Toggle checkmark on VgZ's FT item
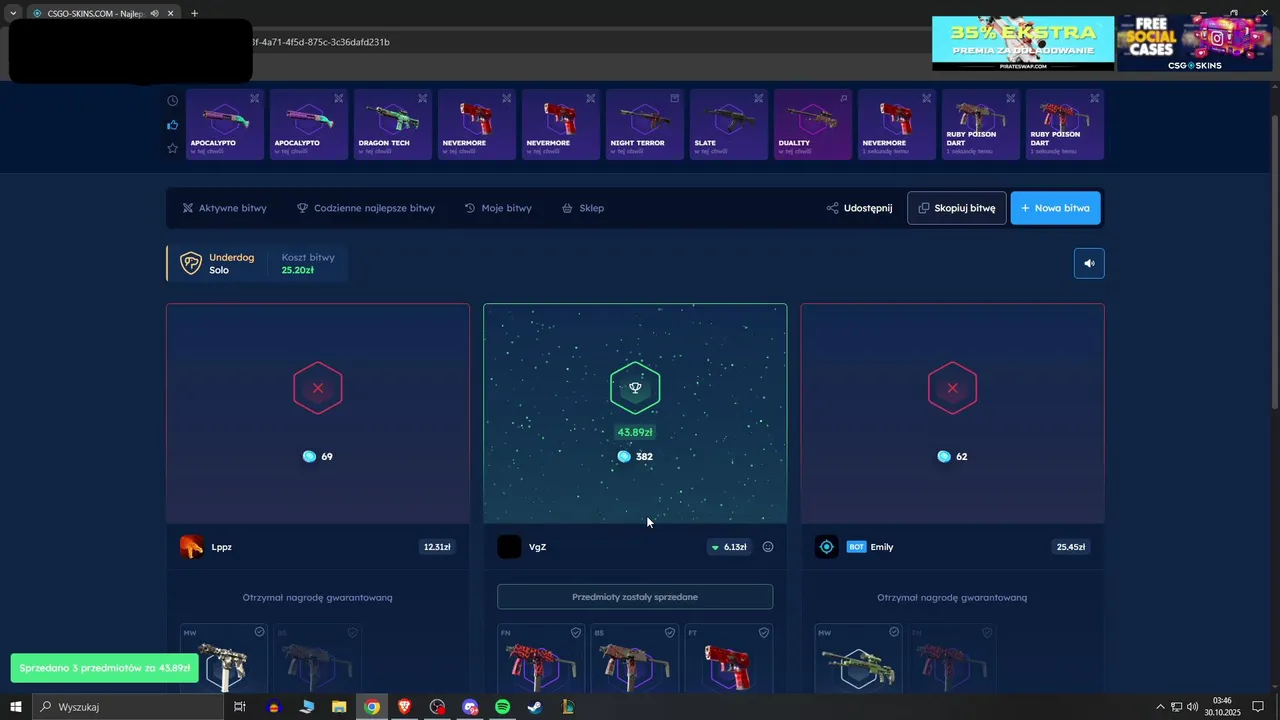 tap(764, 632)
